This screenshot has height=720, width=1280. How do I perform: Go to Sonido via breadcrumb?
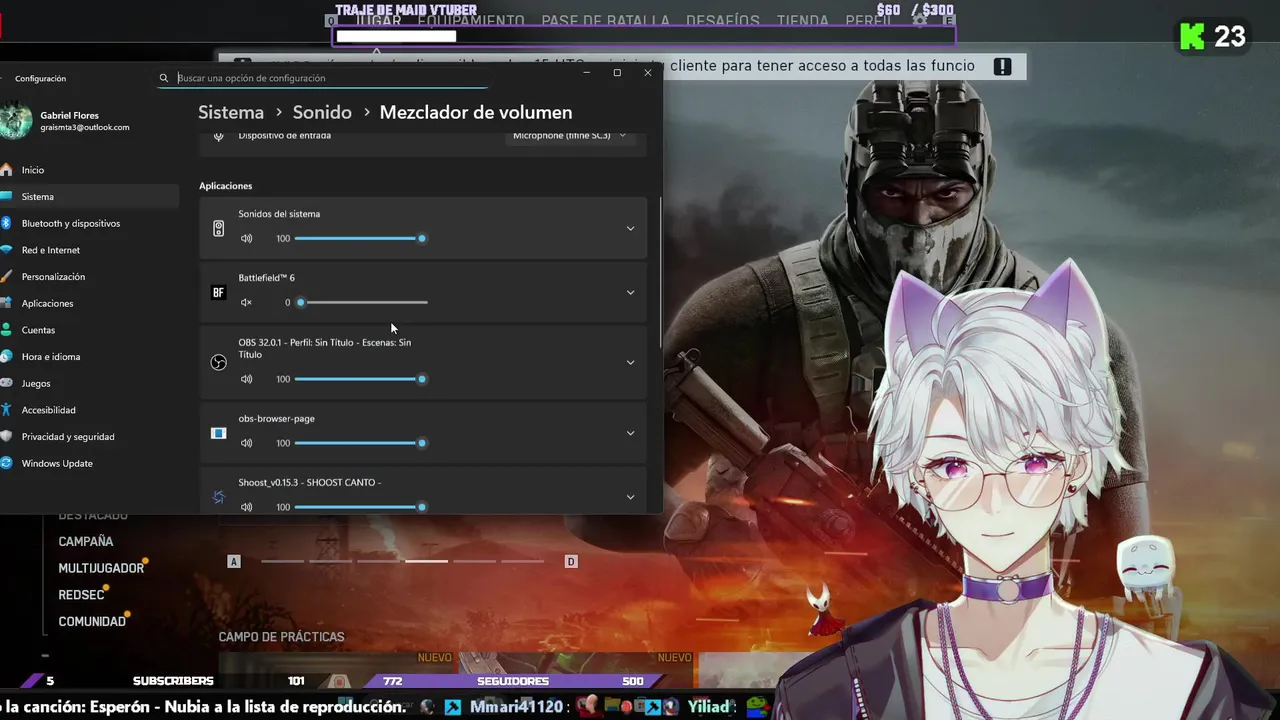point(322,113)
